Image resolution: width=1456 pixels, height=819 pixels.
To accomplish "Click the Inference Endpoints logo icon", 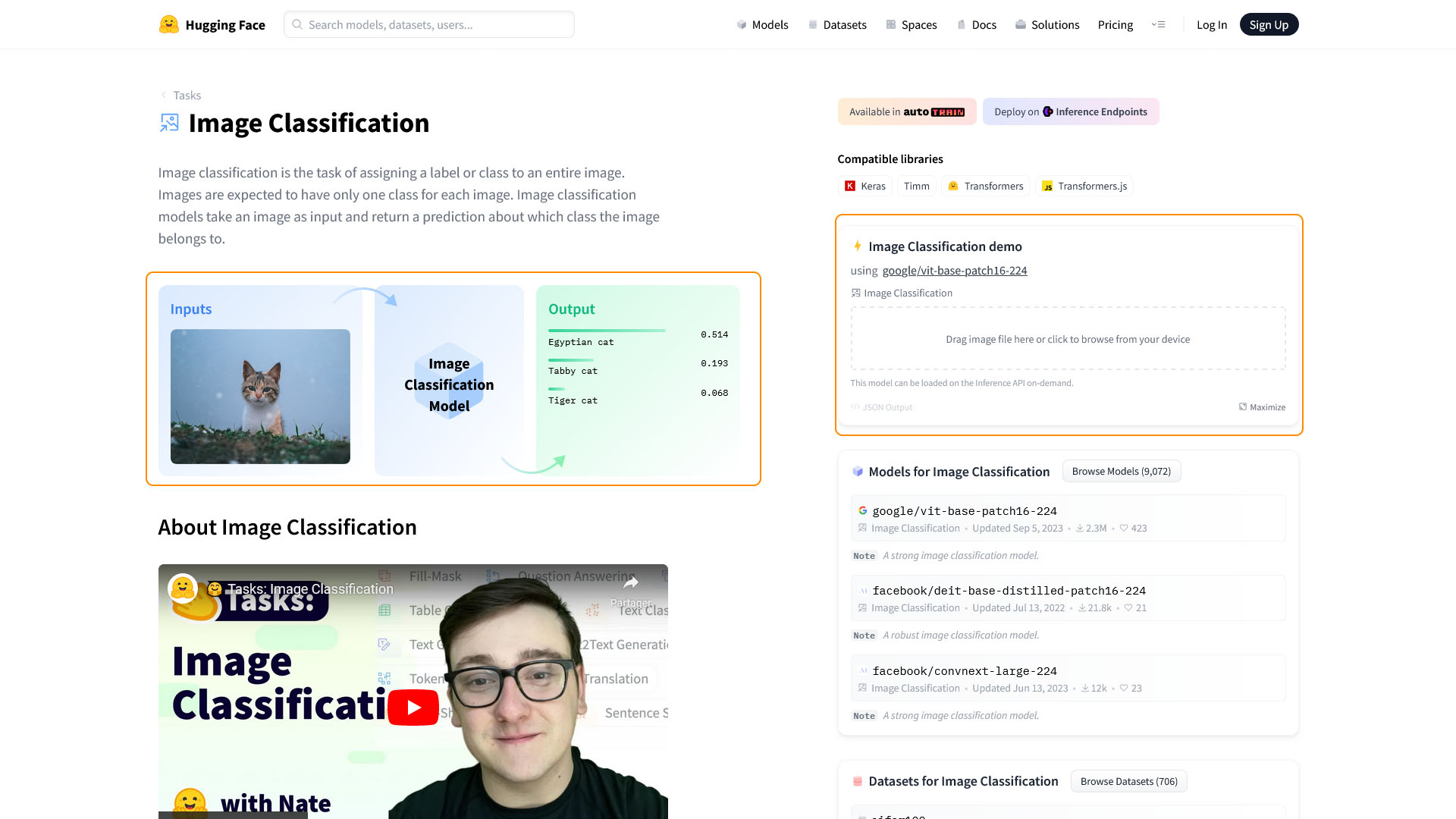I will [x=1048, y=111].
